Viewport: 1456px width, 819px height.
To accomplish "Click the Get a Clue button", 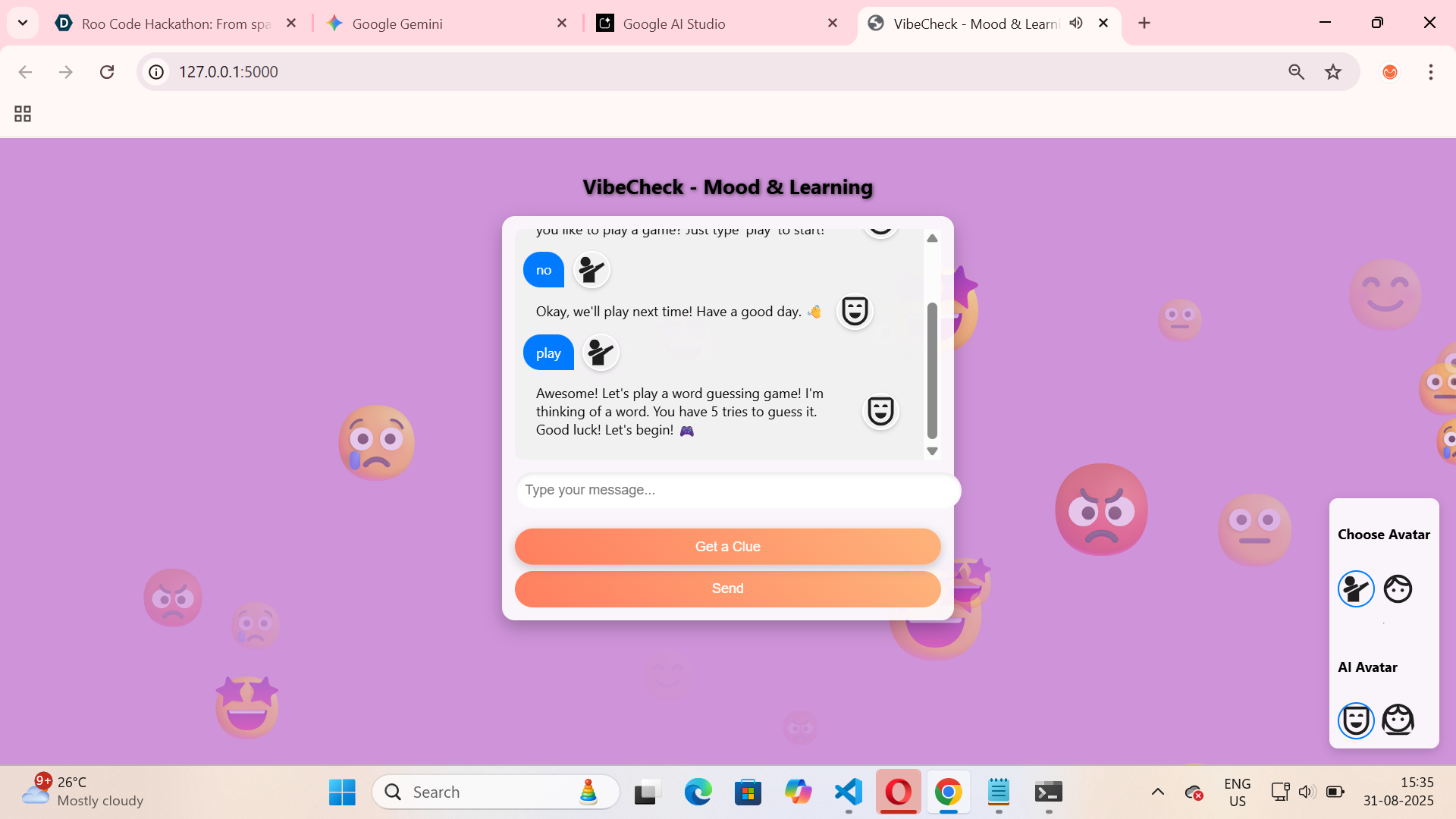I will click(x=727, y=547).
